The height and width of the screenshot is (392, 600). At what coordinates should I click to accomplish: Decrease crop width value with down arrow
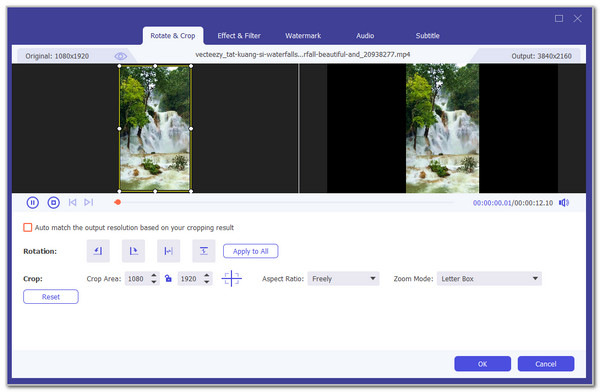coord(154,282)
